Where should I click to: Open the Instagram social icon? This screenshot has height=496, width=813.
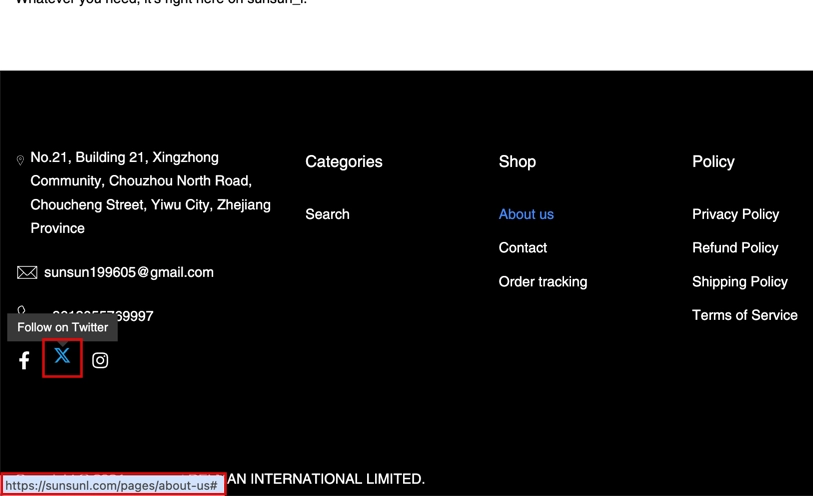pos(100,361)
